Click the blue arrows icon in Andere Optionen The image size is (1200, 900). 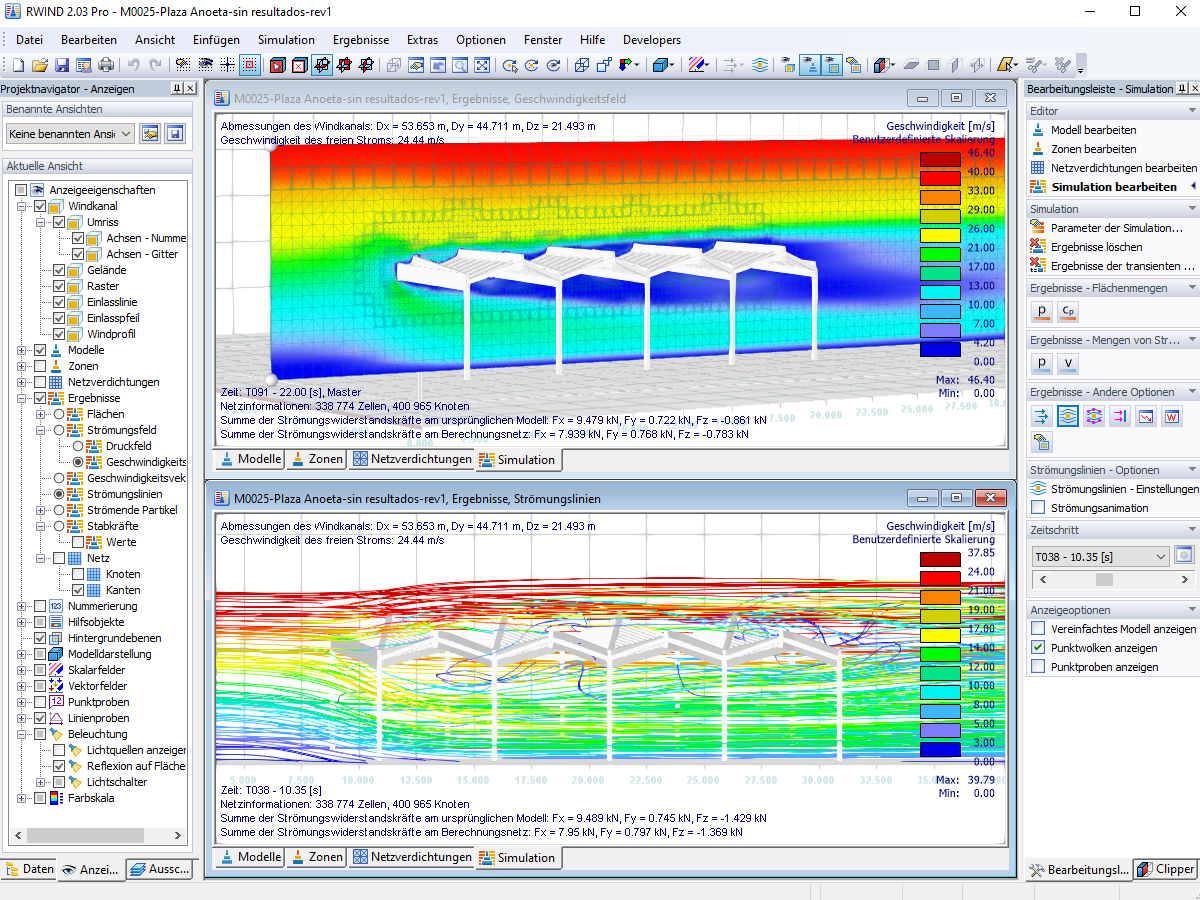tap(1041, 416)
